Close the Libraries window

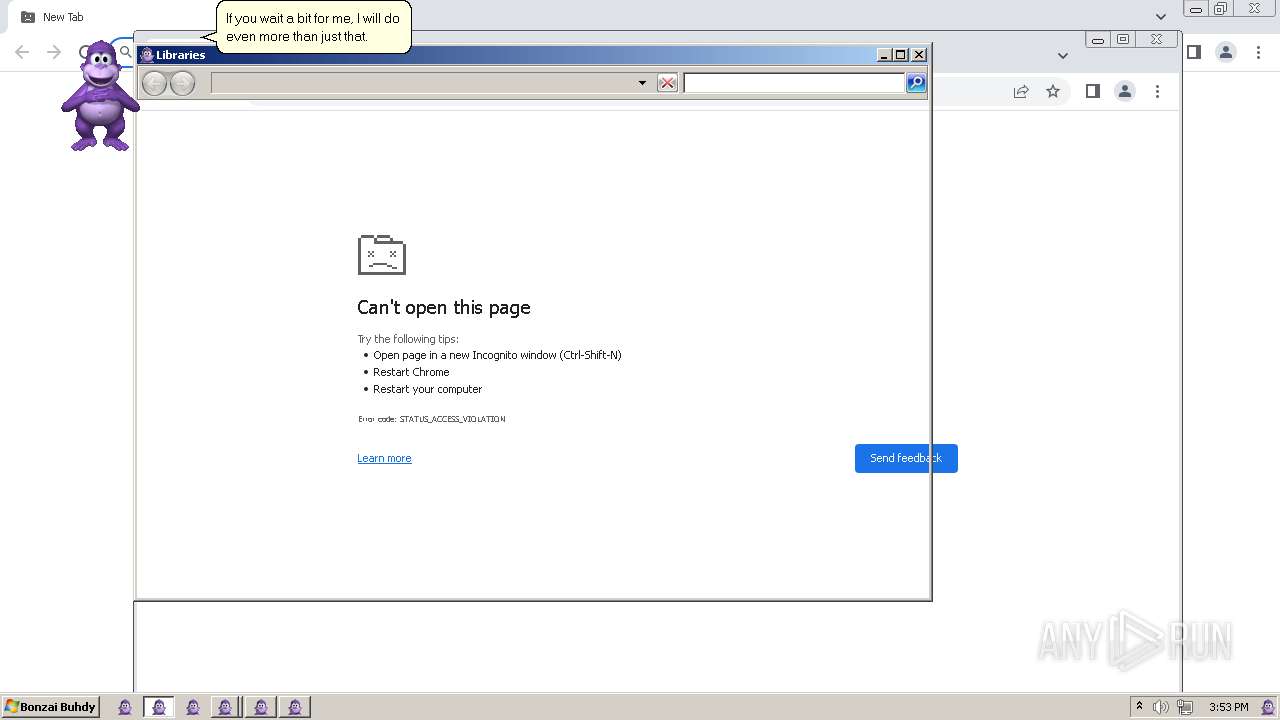[x=919, y=55]
